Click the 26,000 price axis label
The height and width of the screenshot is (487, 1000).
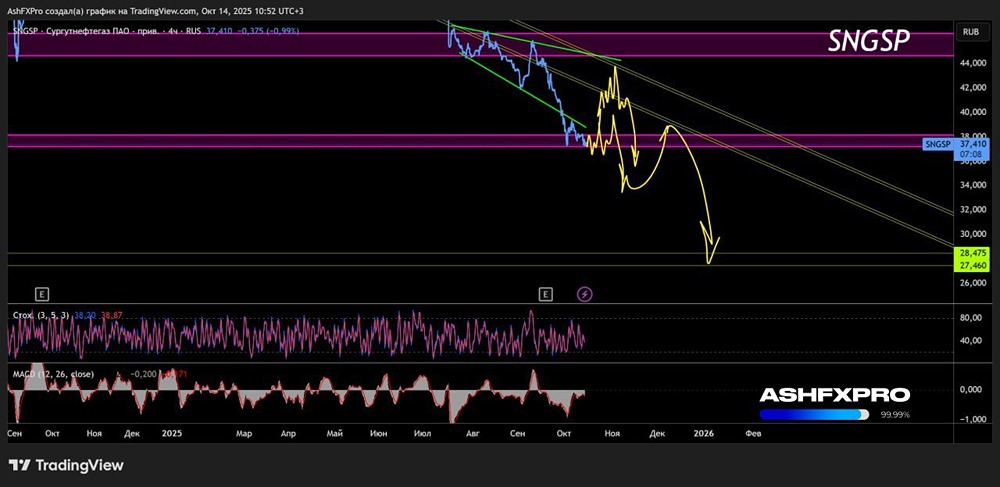974,283
